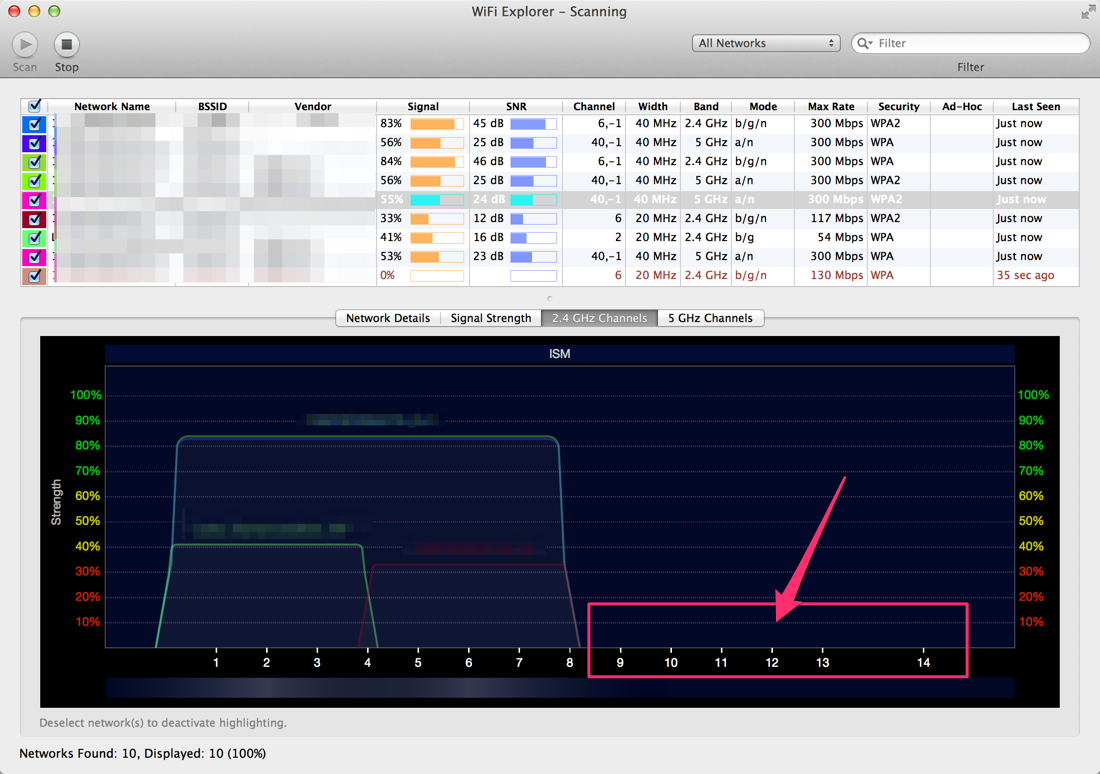
Task: Uncheck the network row showing 84% signal
Action: click(34, 162)
